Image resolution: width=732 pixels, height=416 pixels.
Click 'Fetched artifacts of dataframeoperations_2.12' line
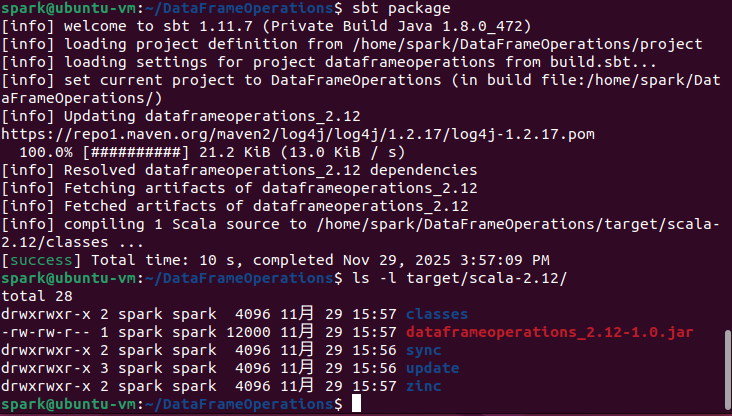(235, 206)
